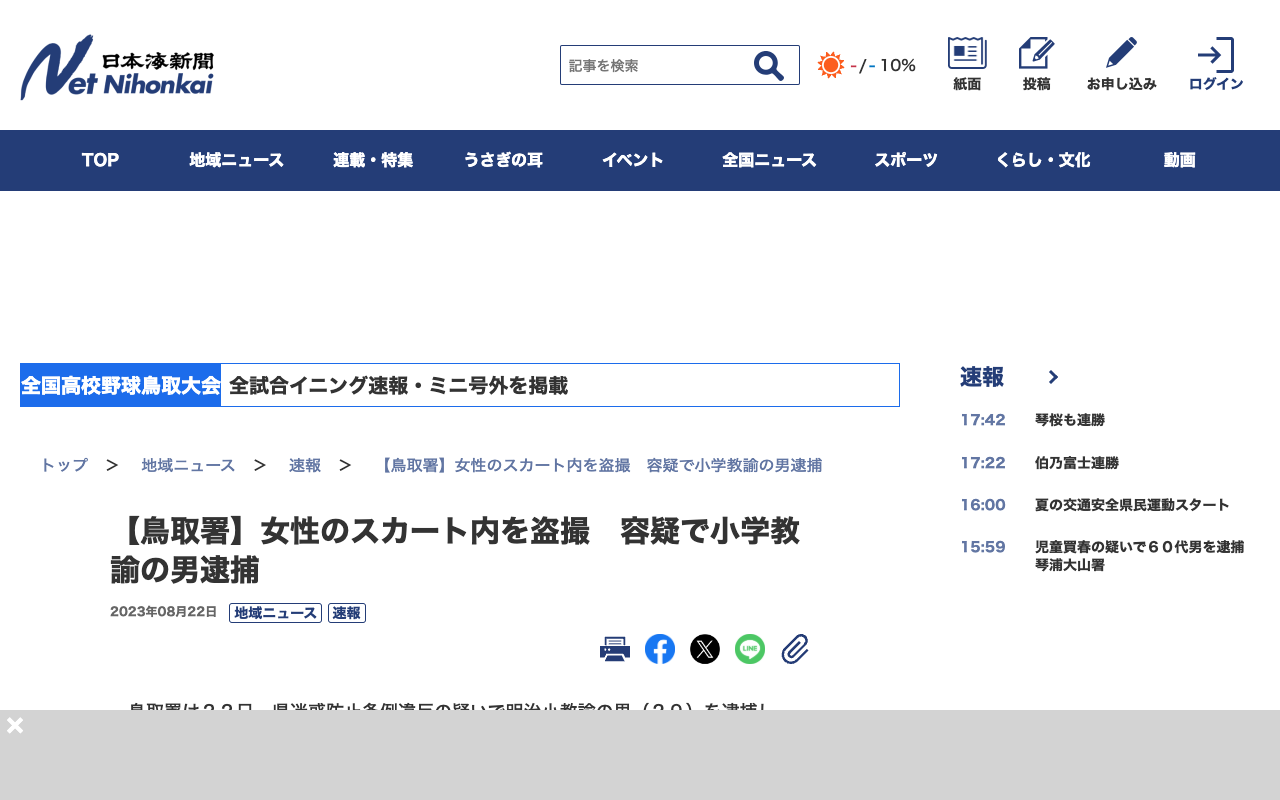Click the 速報 sidebar heading

pos(982,377)
